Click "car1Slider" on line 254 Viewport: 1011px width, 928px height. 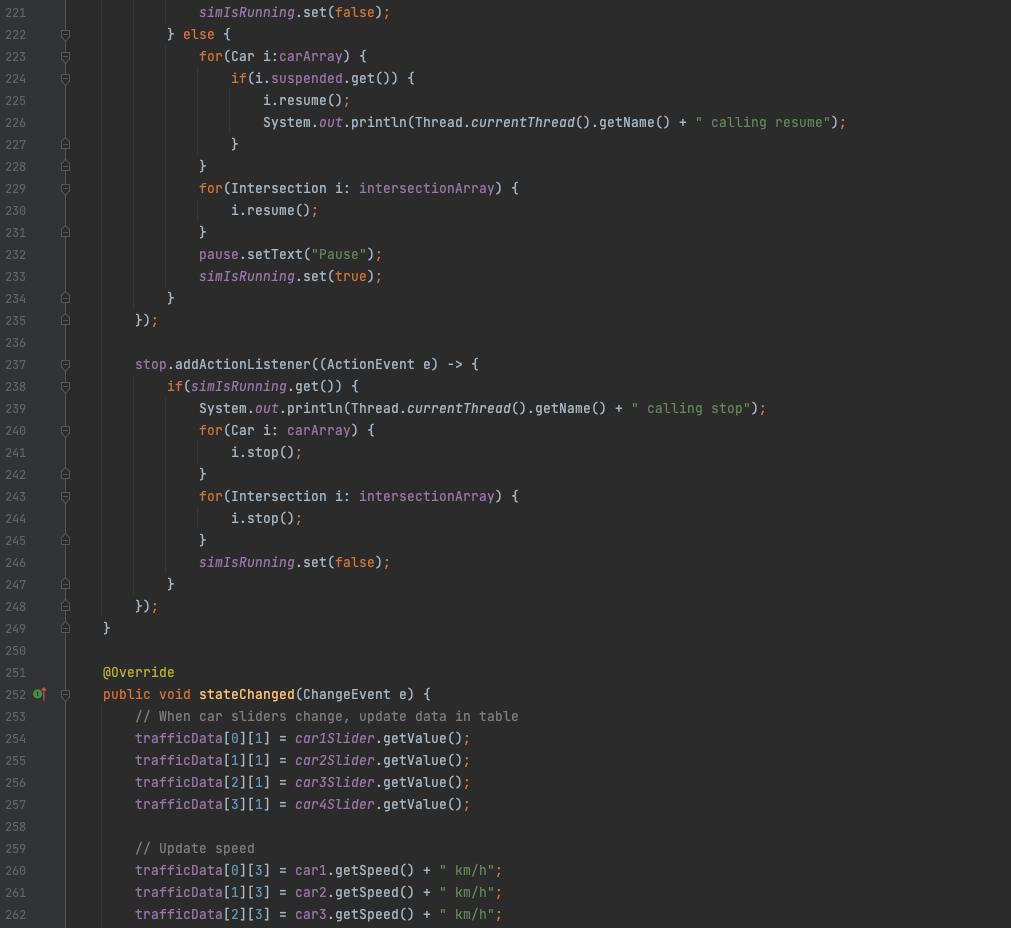click(335, 739)
